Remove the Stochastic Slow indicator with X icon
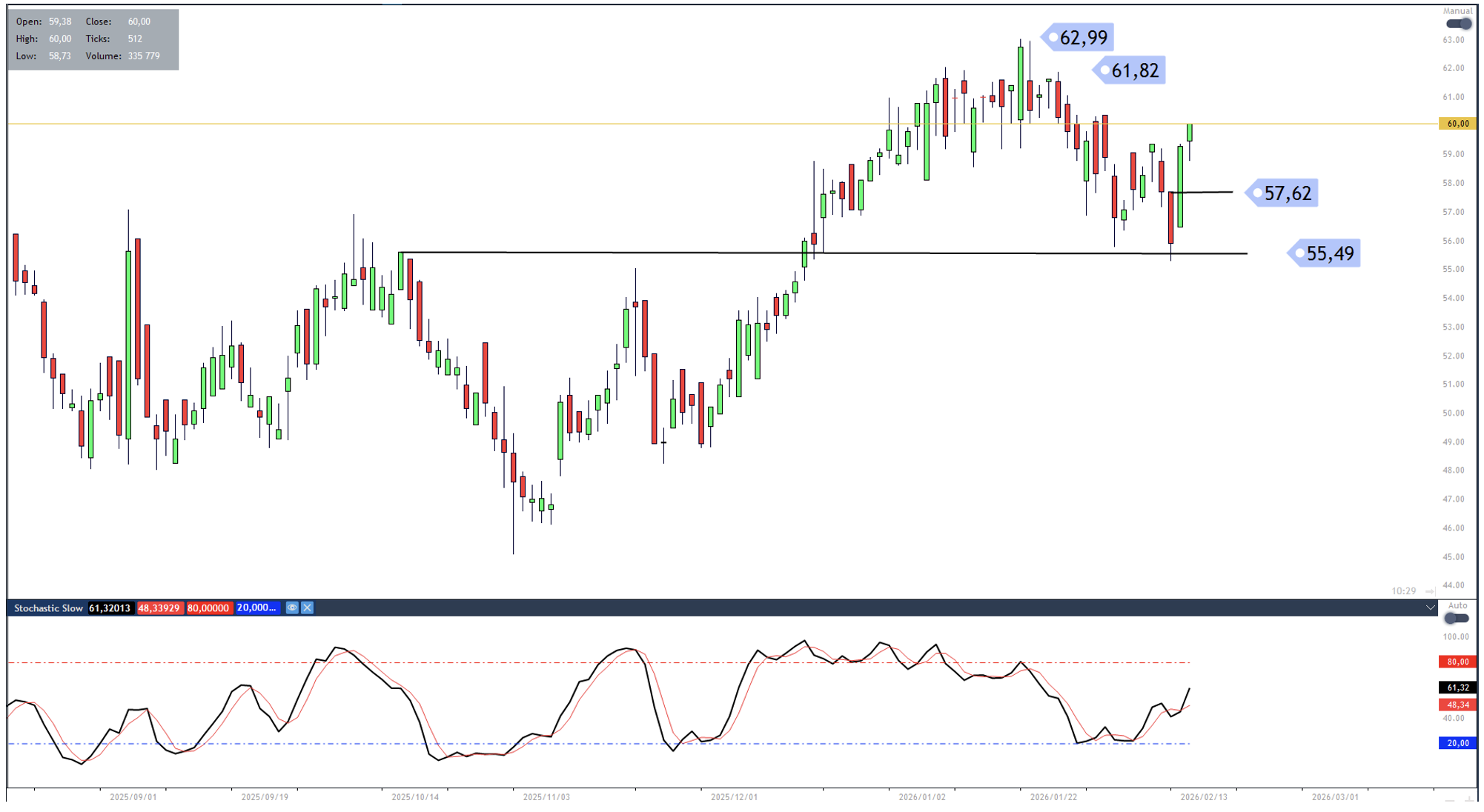Viewport: 1484px width, 812px height. point(307,608)
